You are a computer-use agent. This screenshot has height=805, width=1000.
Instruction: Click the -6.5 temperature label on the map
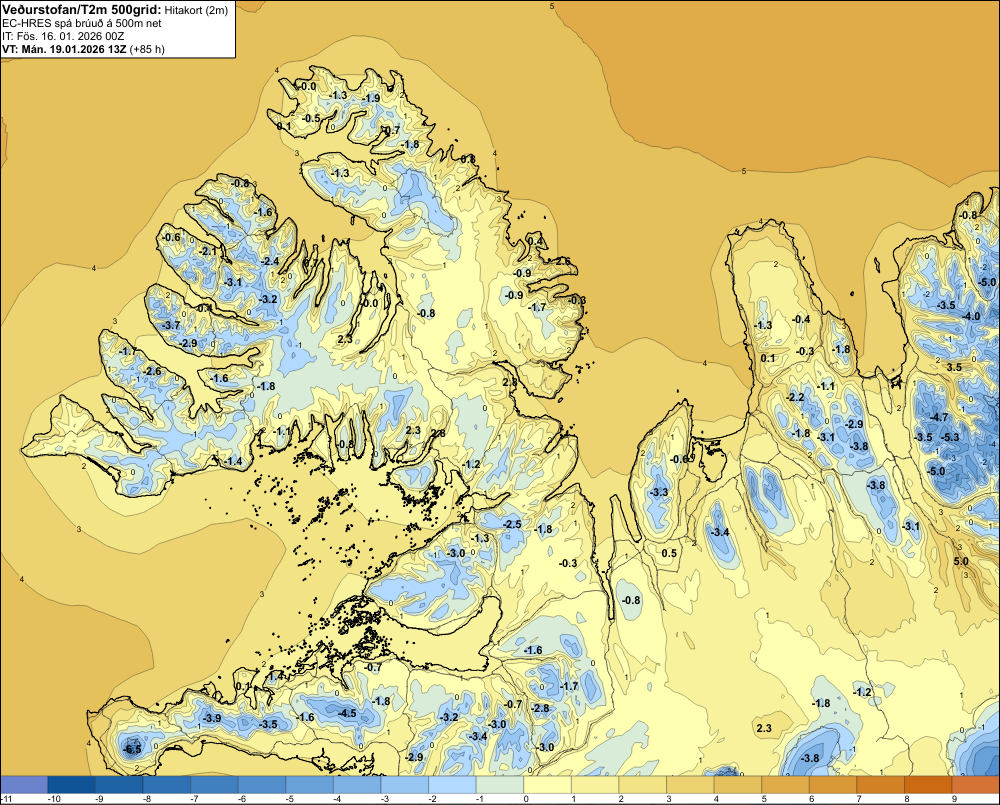click(x=132, y=749)
